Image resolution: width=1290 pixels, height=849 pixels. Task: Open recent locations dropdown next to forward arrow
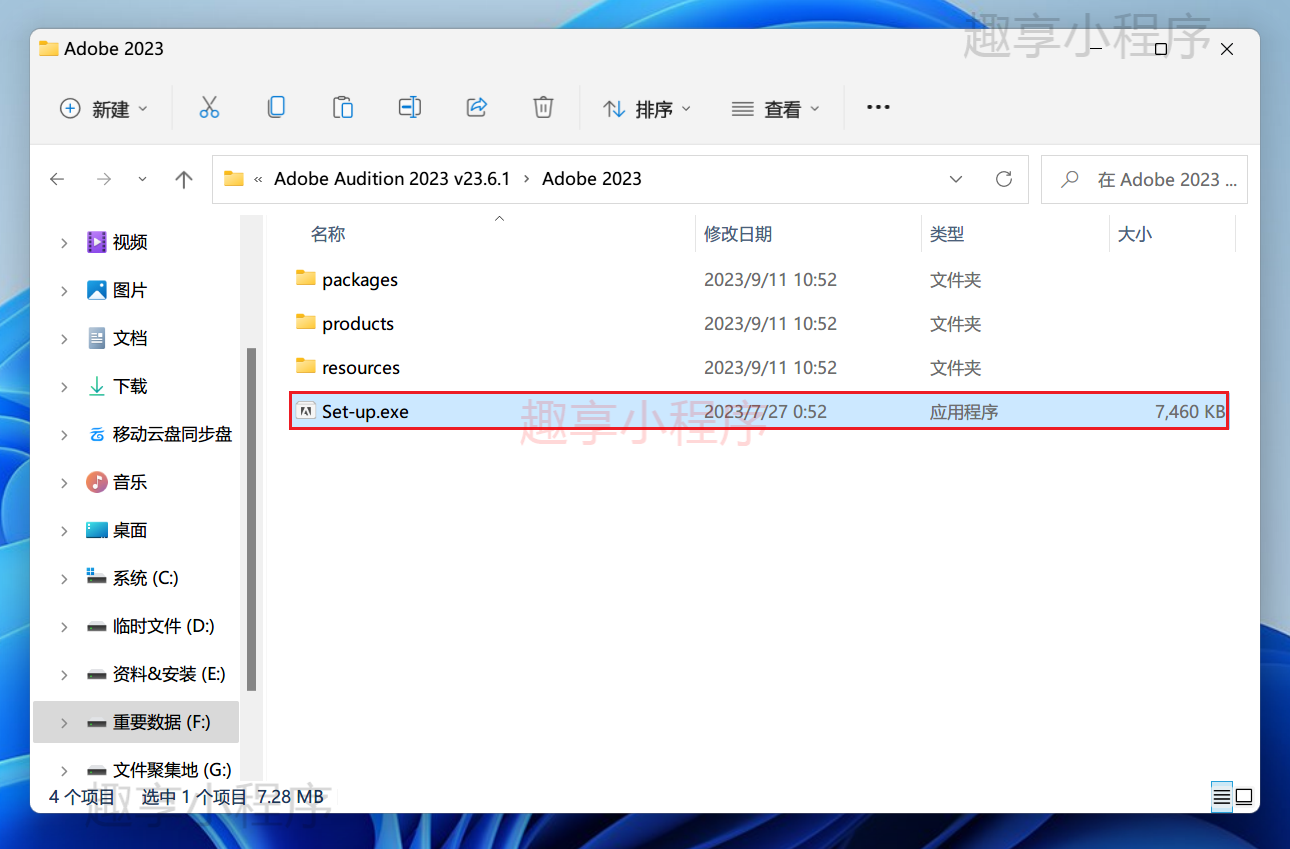point(142,179)
